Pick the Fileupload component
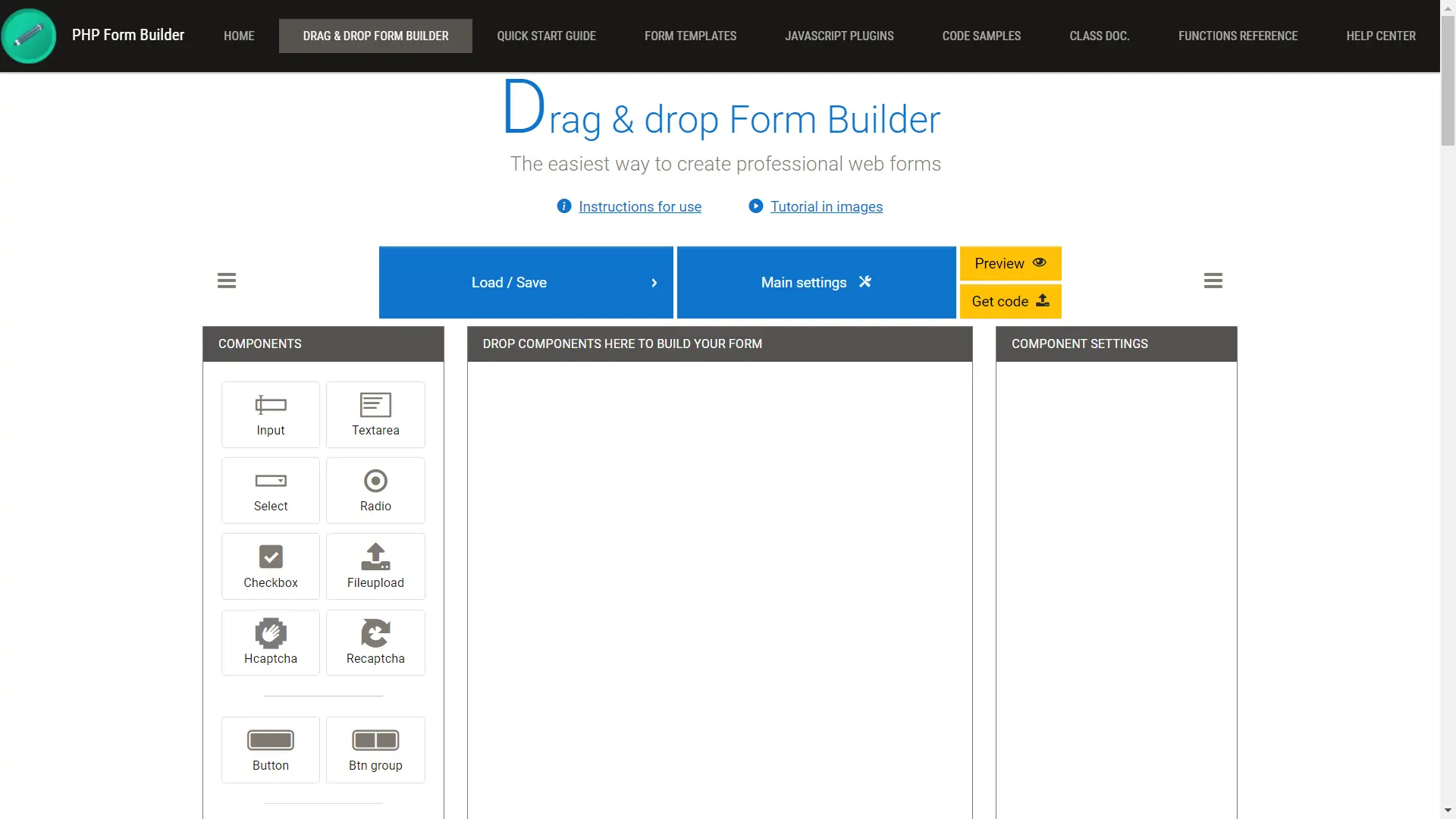This screenshot has width=1456, height=819. (375, 566)
